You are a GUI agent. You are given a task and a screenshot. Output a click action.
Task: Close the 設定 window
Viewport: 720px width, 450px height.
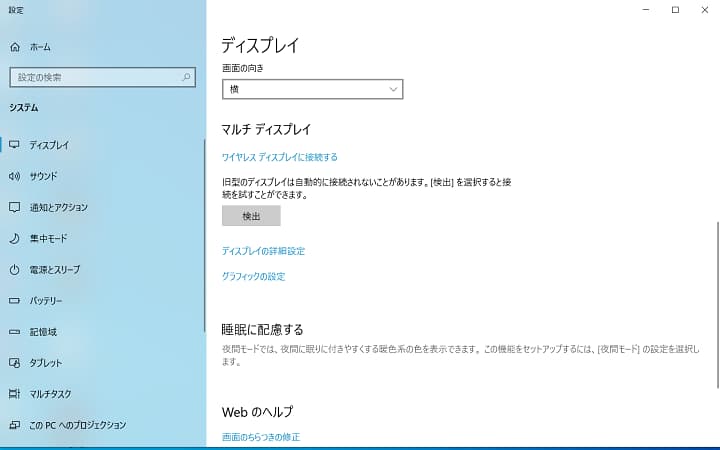point(705,10)
